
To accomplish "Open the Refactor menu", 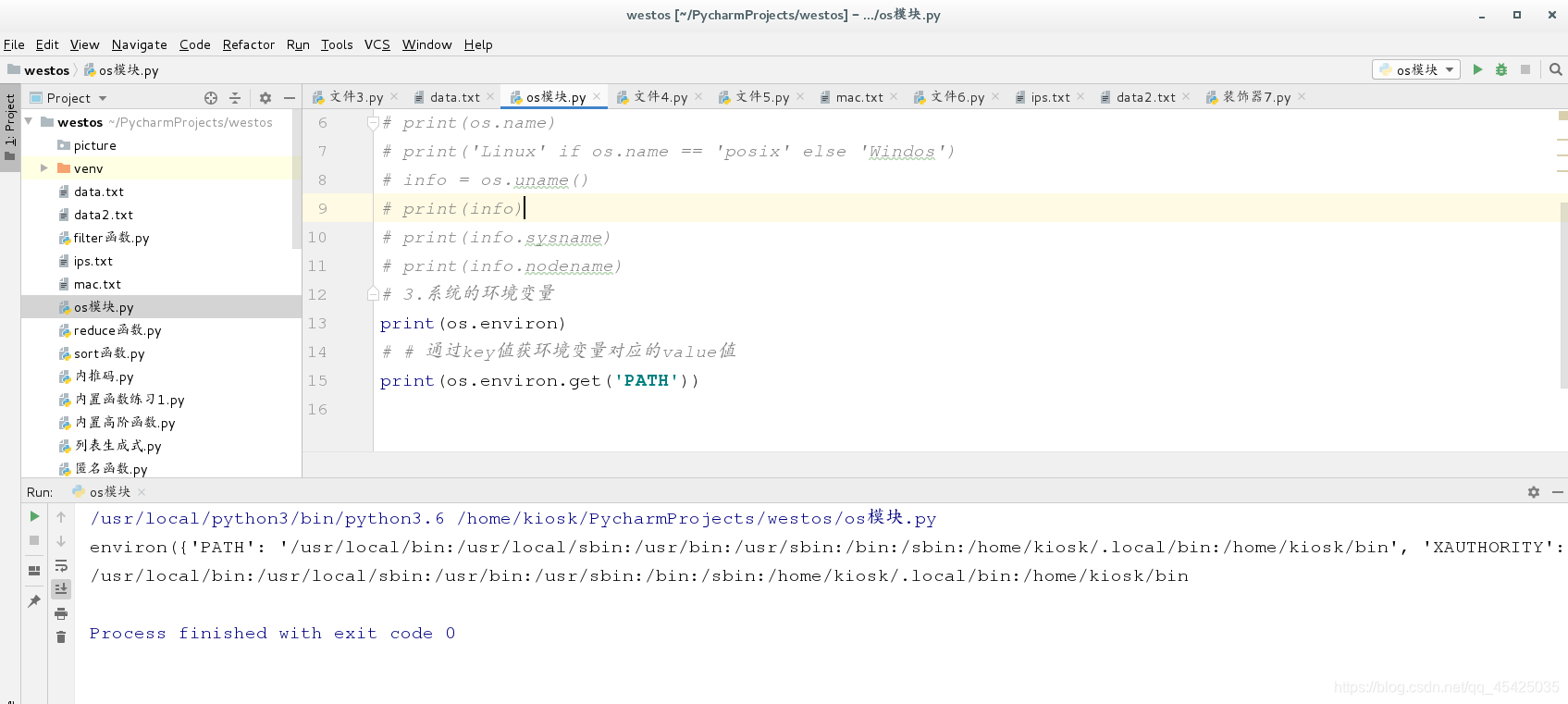I will coord(249,44).
